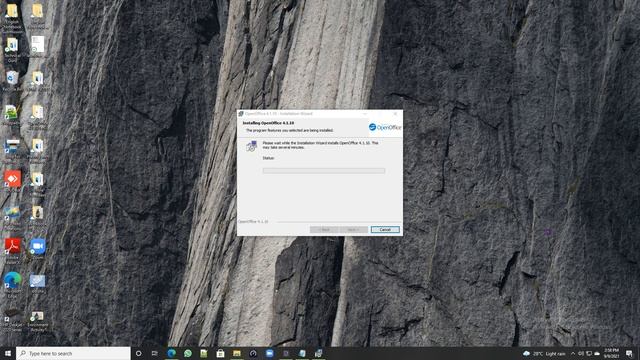This screenshot has width=640, height=360.
Task: Cancel the OpenOffice installation
Action: (x=385, y=230)
